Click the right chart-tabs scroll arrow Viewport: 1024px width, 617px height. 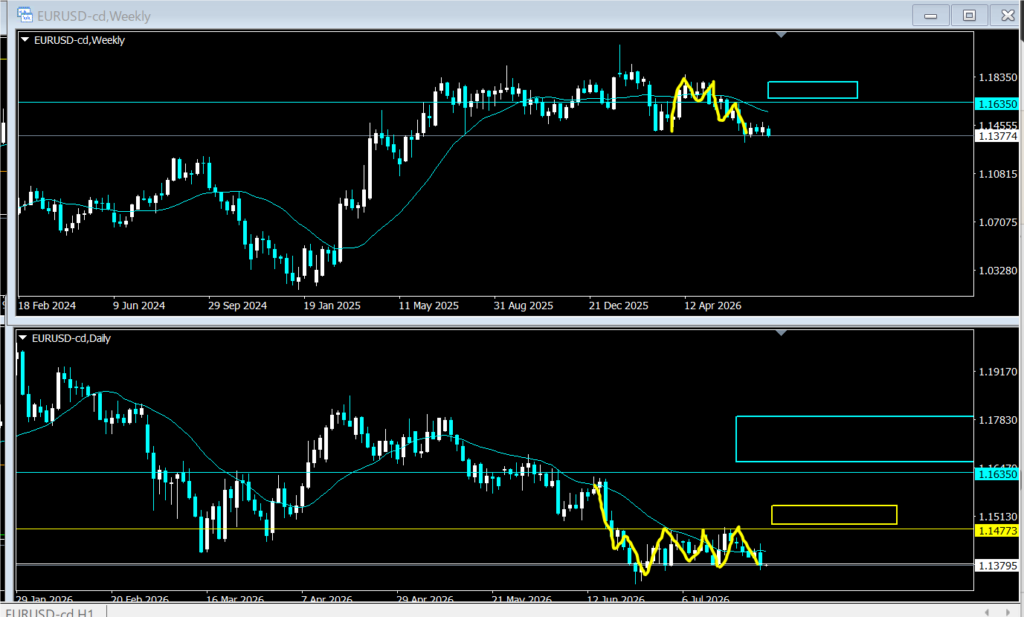click(1008, 612)
